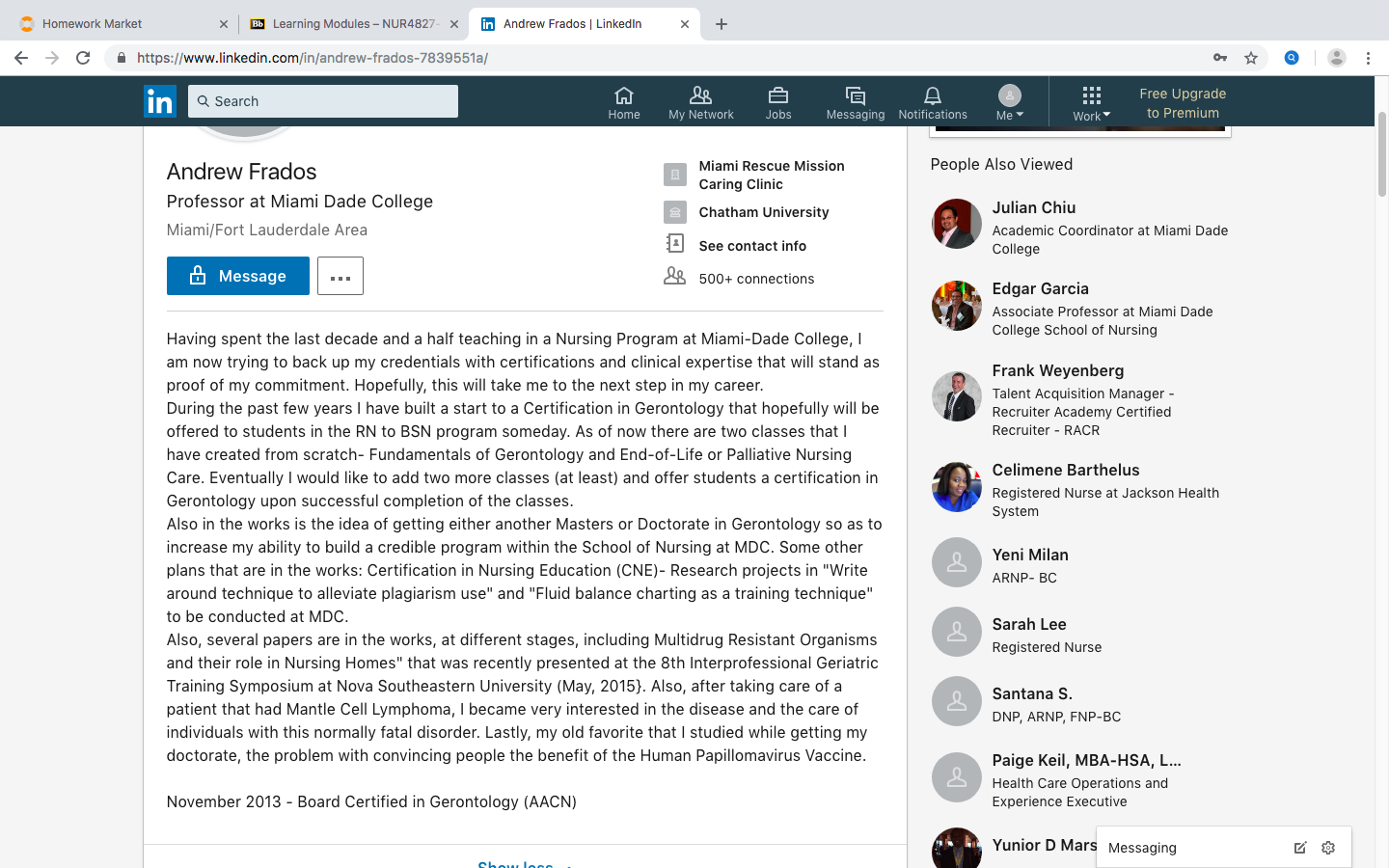The height and width of the screenshot is (868, 1389).
Task: Click Paige Keil's placeholder avatar
Action: [957, 777]
